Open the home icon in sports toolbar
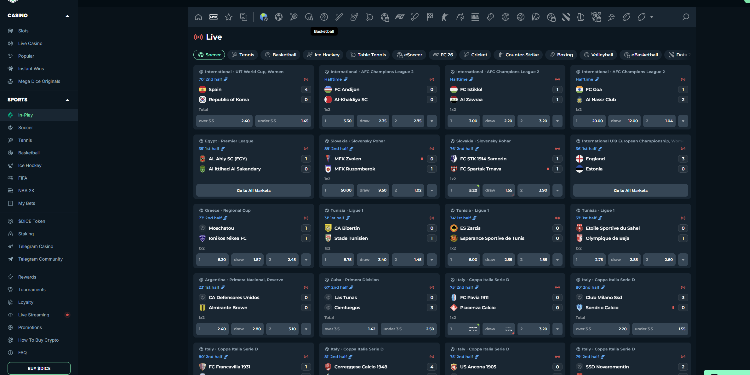The width and height of the screenshot is (750, 375). [x=199, y=17]
